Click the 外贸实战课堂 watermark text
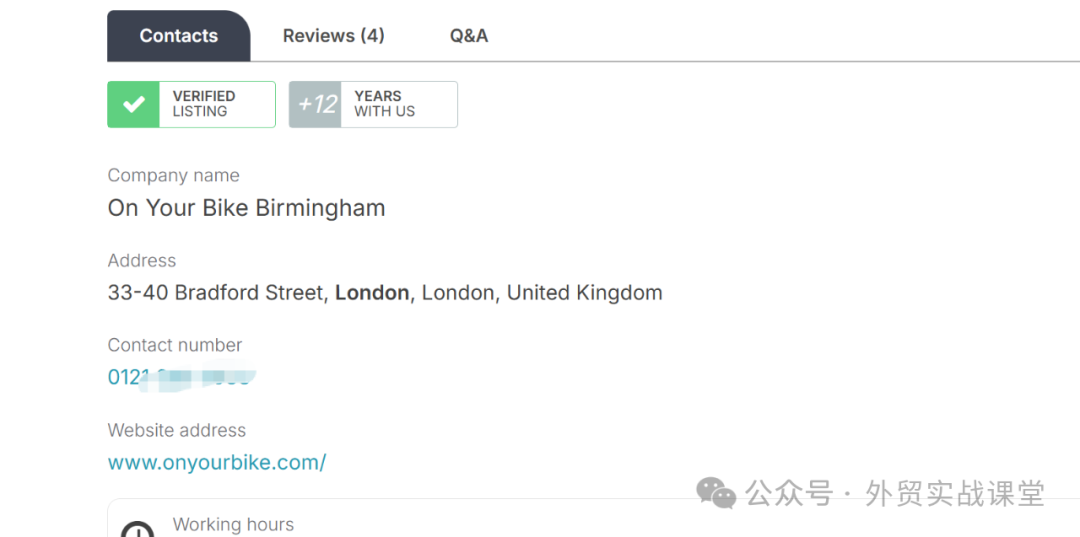 click(x=954, y=493)
